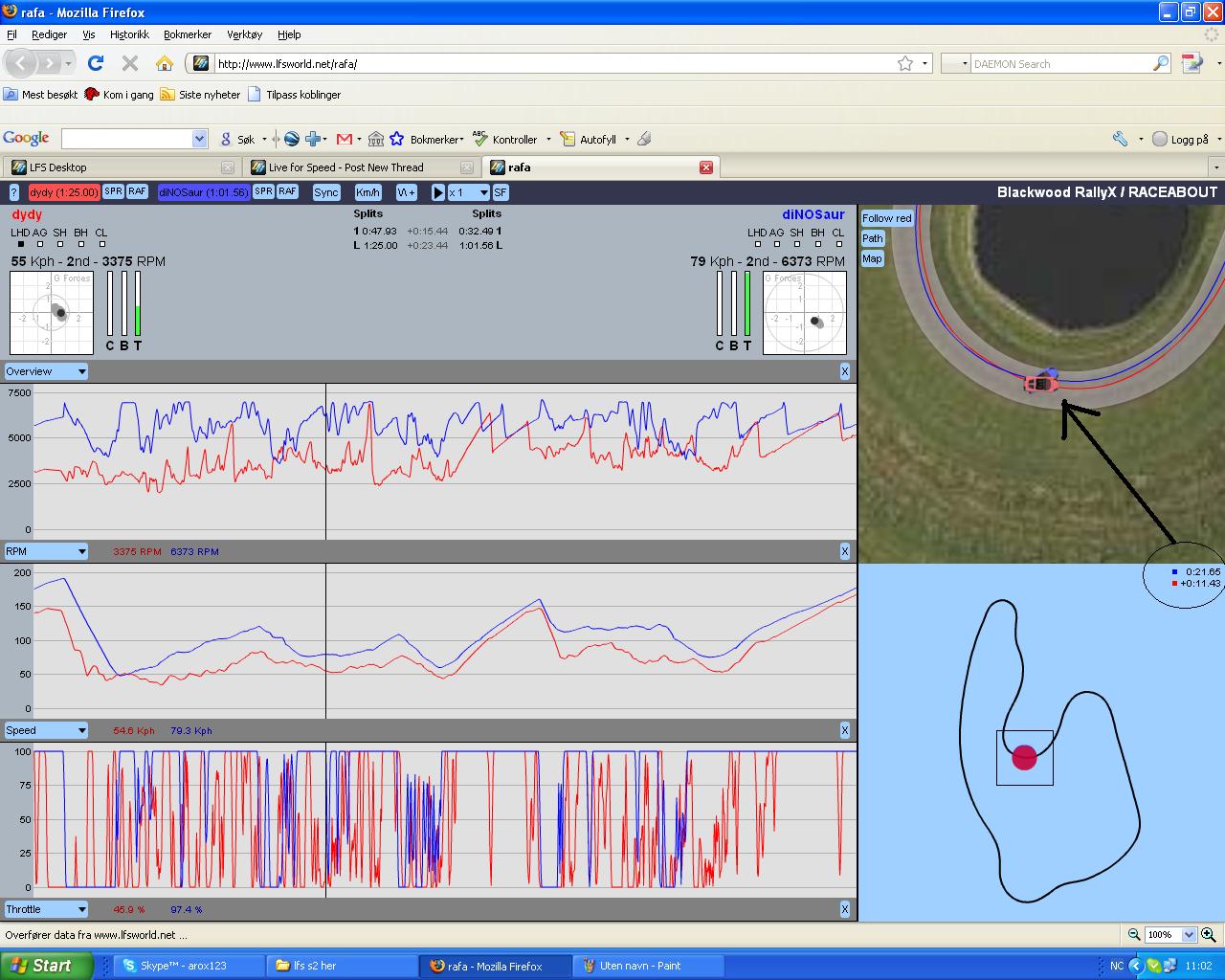Bookmark the page with the star icon
Screen dimensions: 1225x980
pyautogui.click(x=904, y=63)
